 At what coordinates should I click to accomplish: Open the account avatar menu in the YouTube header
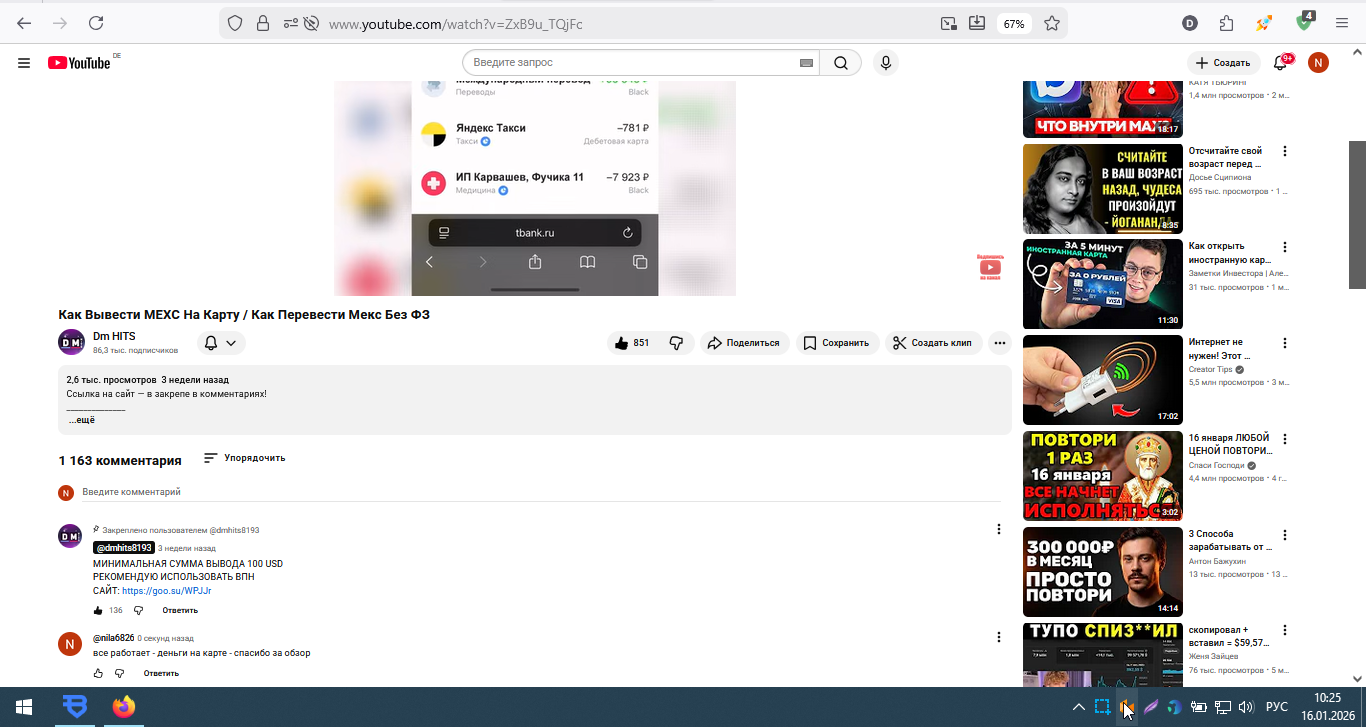click(1319, 63)
